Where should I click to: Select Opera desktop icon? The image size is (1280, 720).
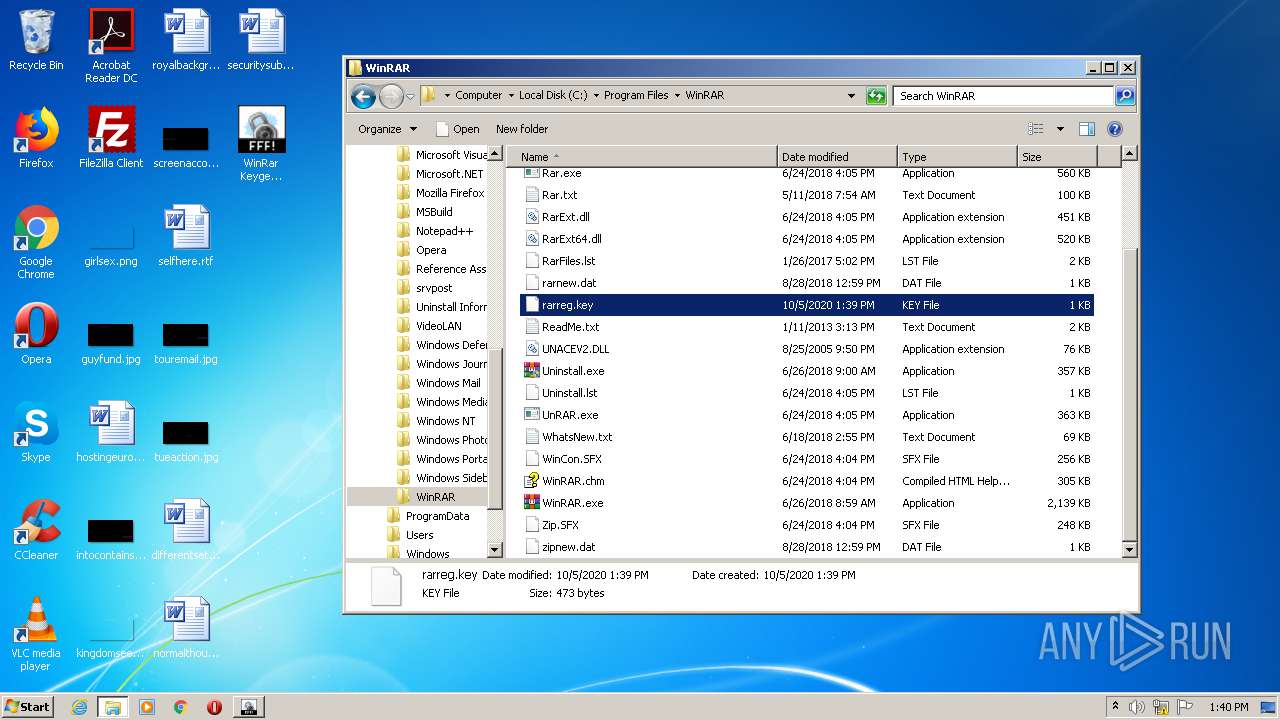click(x=36, y=335)
